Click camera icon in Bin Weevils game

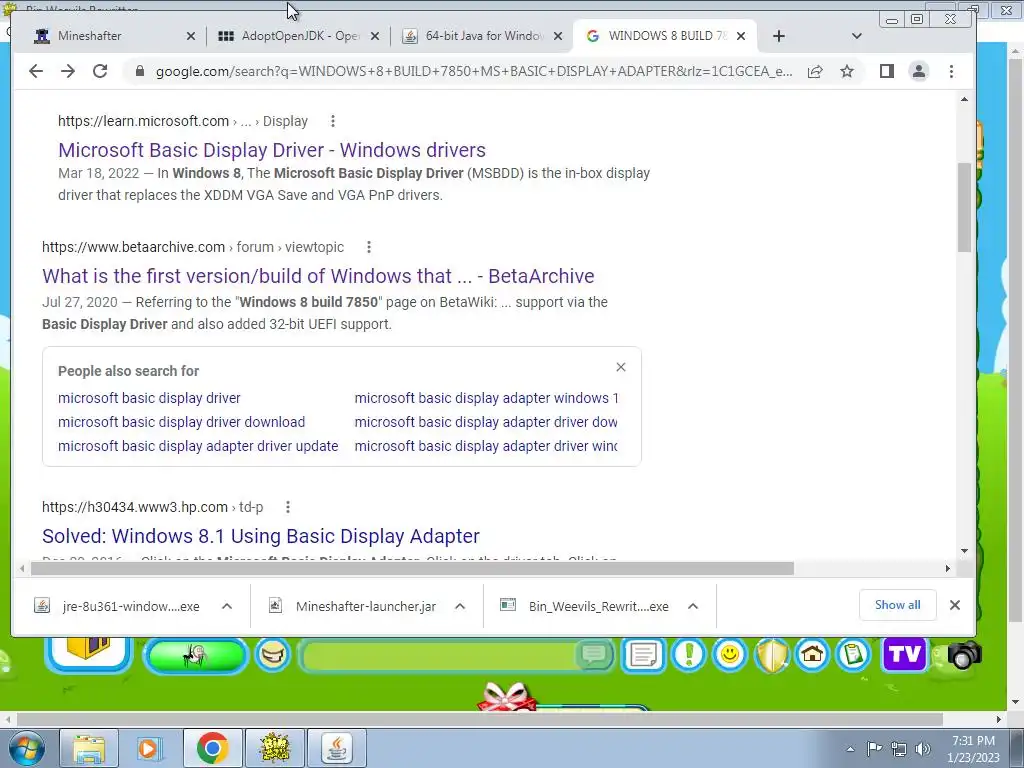click(965, 655)
